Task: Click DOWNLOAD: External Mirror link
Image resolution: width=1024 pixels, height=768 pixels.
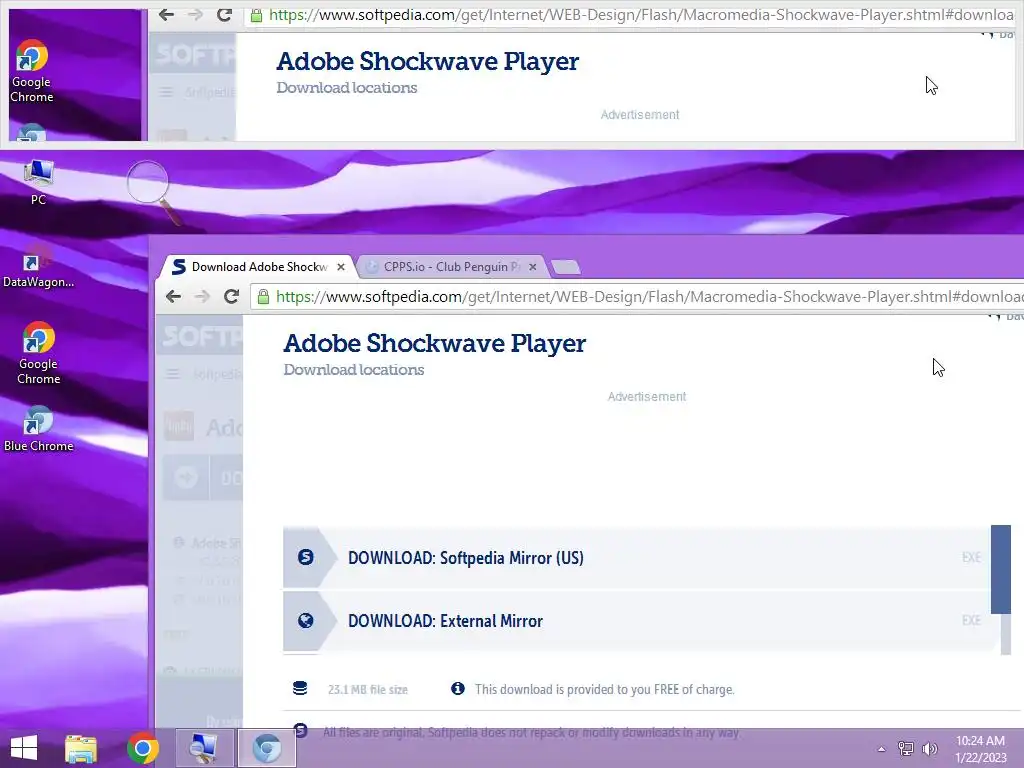Action: tap(445, 620)
